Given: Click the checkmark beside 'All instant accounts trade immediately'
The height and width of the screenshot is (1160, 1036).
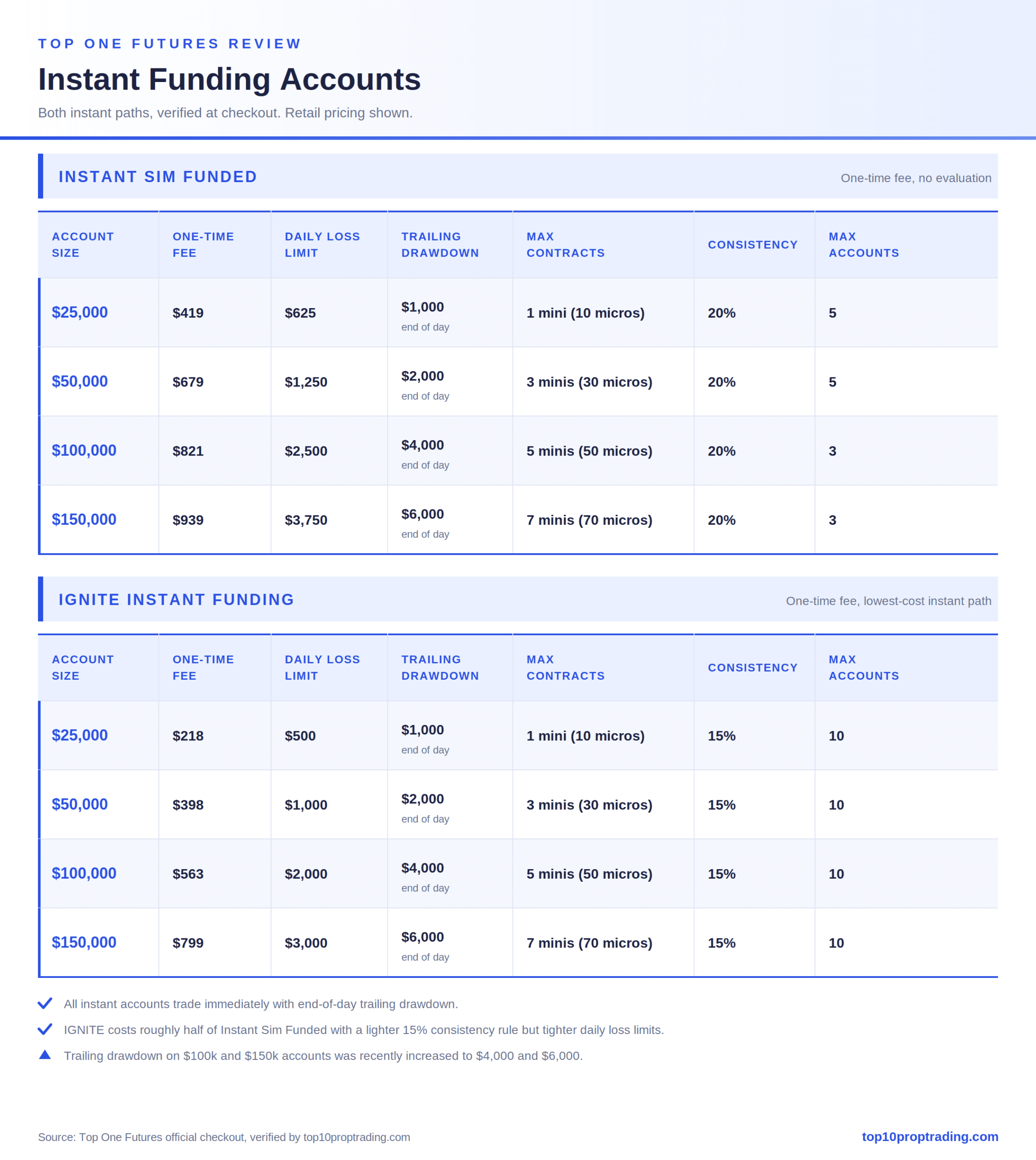Looking at the screenshot, I should [45, 1004].
